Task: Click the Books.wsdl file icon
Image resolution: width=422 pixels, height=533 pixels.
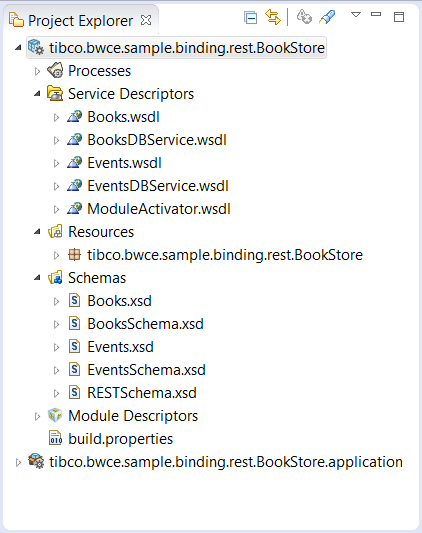Action: coord(74,117)
